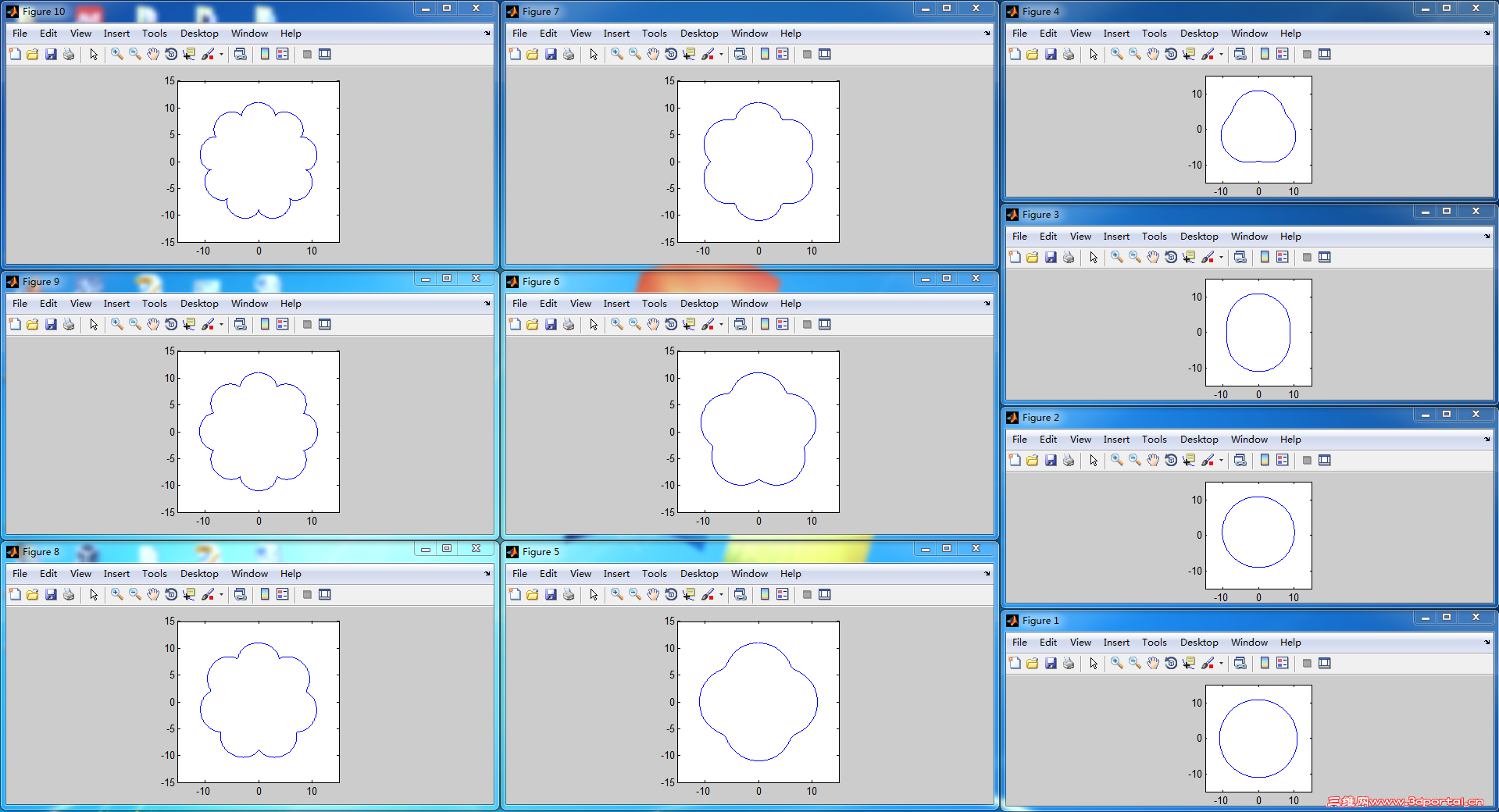Open Brush color dropdown in Figure 4
The image size is (1499, 812).
point(1221,54)
